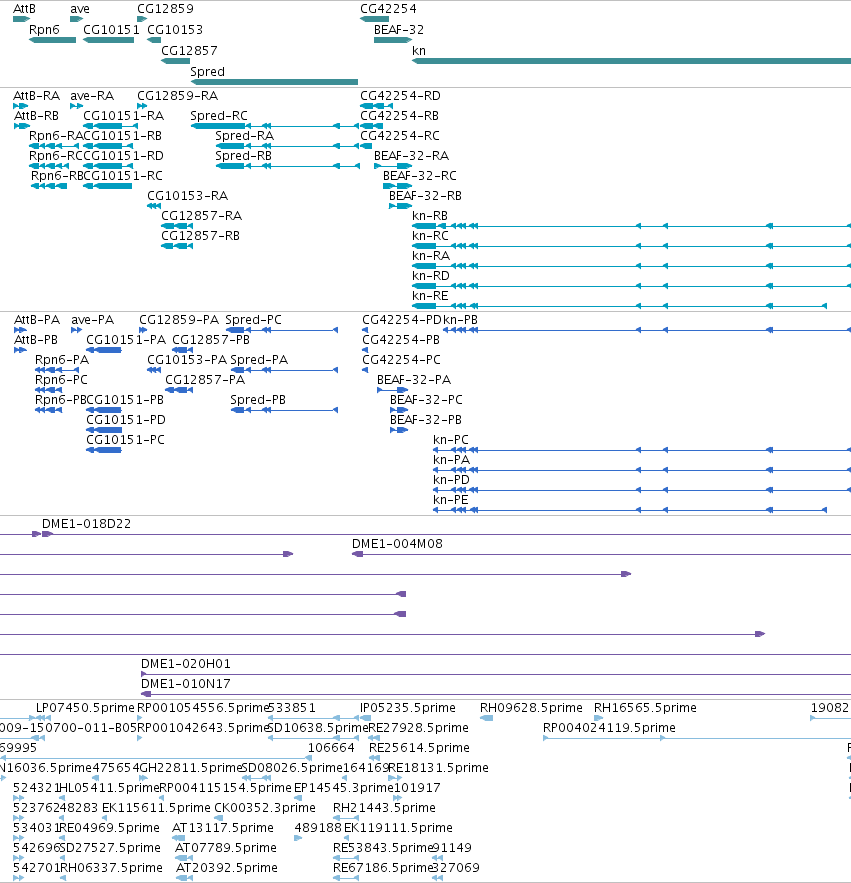
Task: Click EST RE27928.5prime
Action: coord(374,738)
